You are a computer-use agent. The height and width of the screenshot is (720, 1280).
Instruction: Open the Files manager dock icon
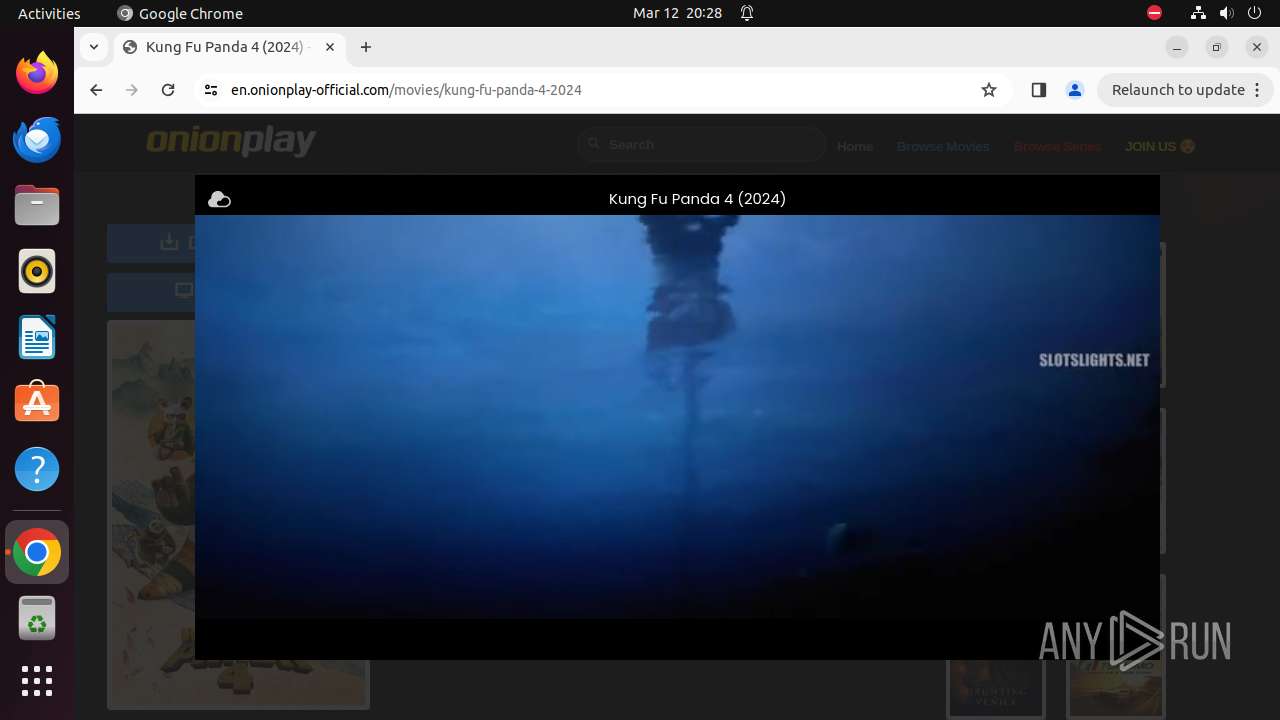[37, 205]
